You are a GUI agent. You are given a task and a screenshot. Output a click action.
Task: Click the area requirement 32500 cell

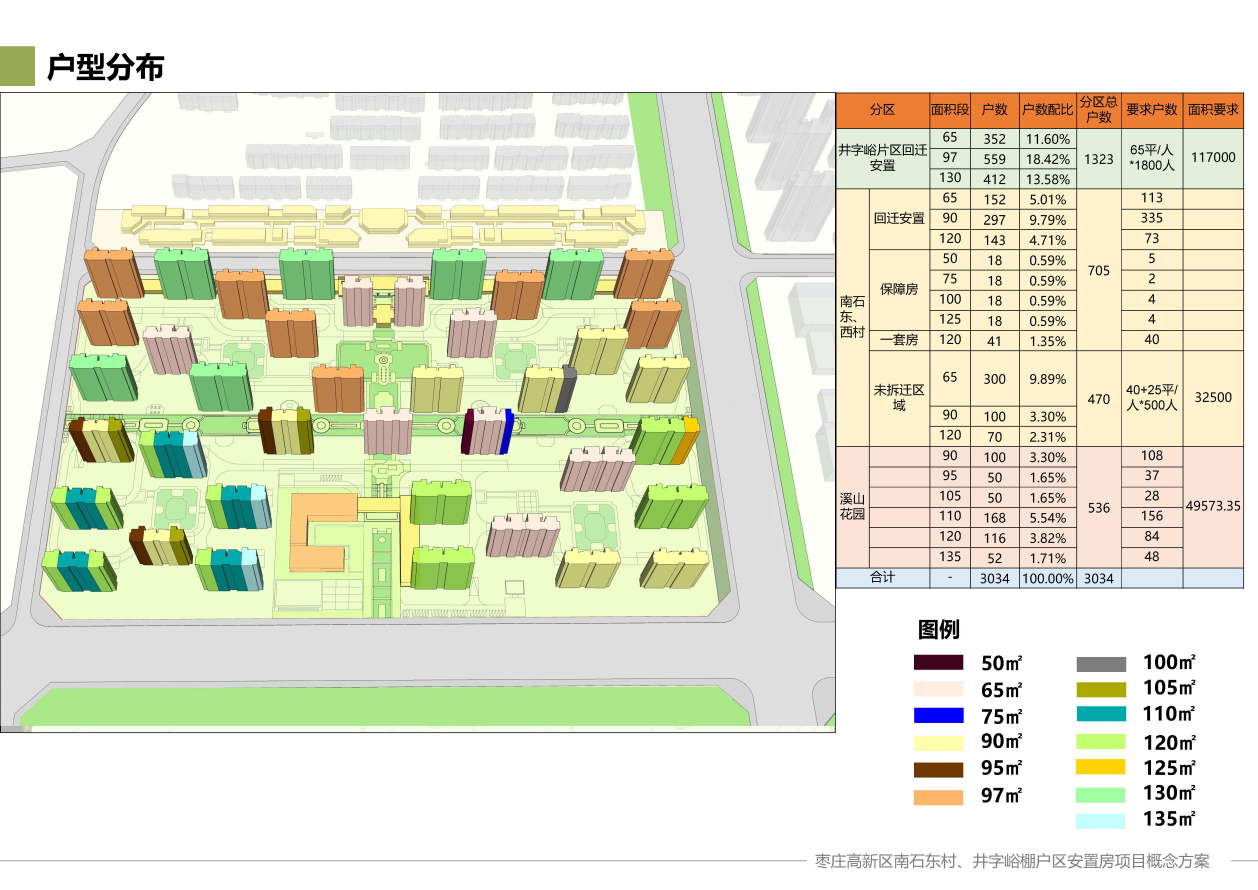(1213, 397)
